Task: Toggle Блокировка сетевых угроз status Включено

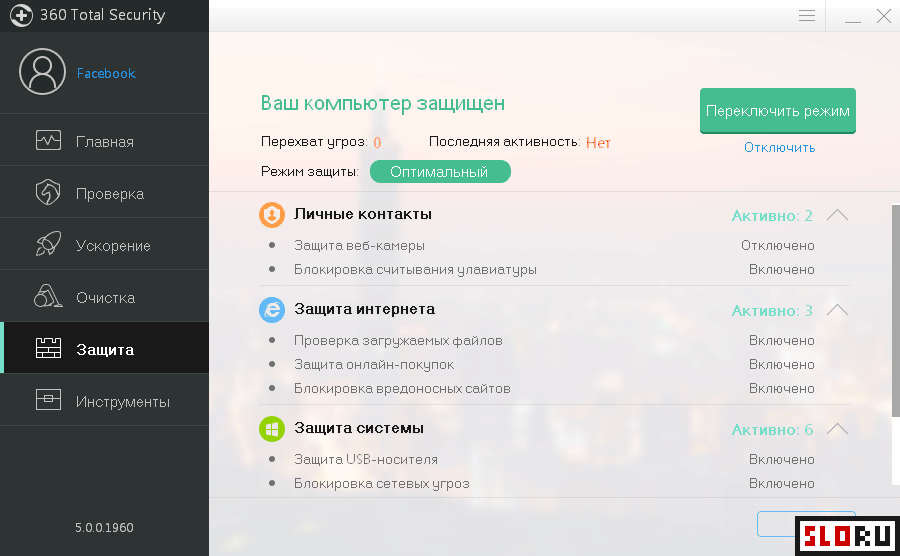Action: 782,484
